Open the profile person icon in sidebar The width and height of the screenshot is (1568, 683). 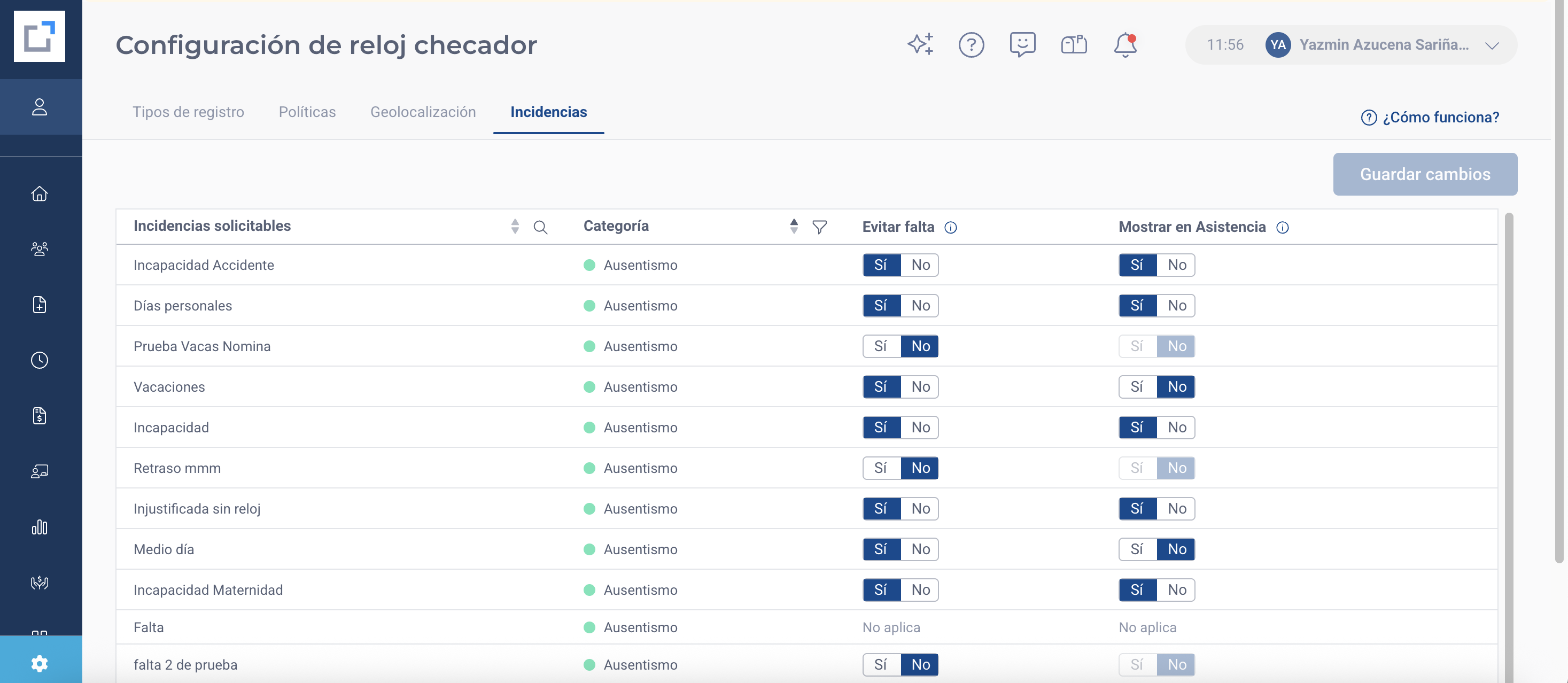click(x=40, y=107)
